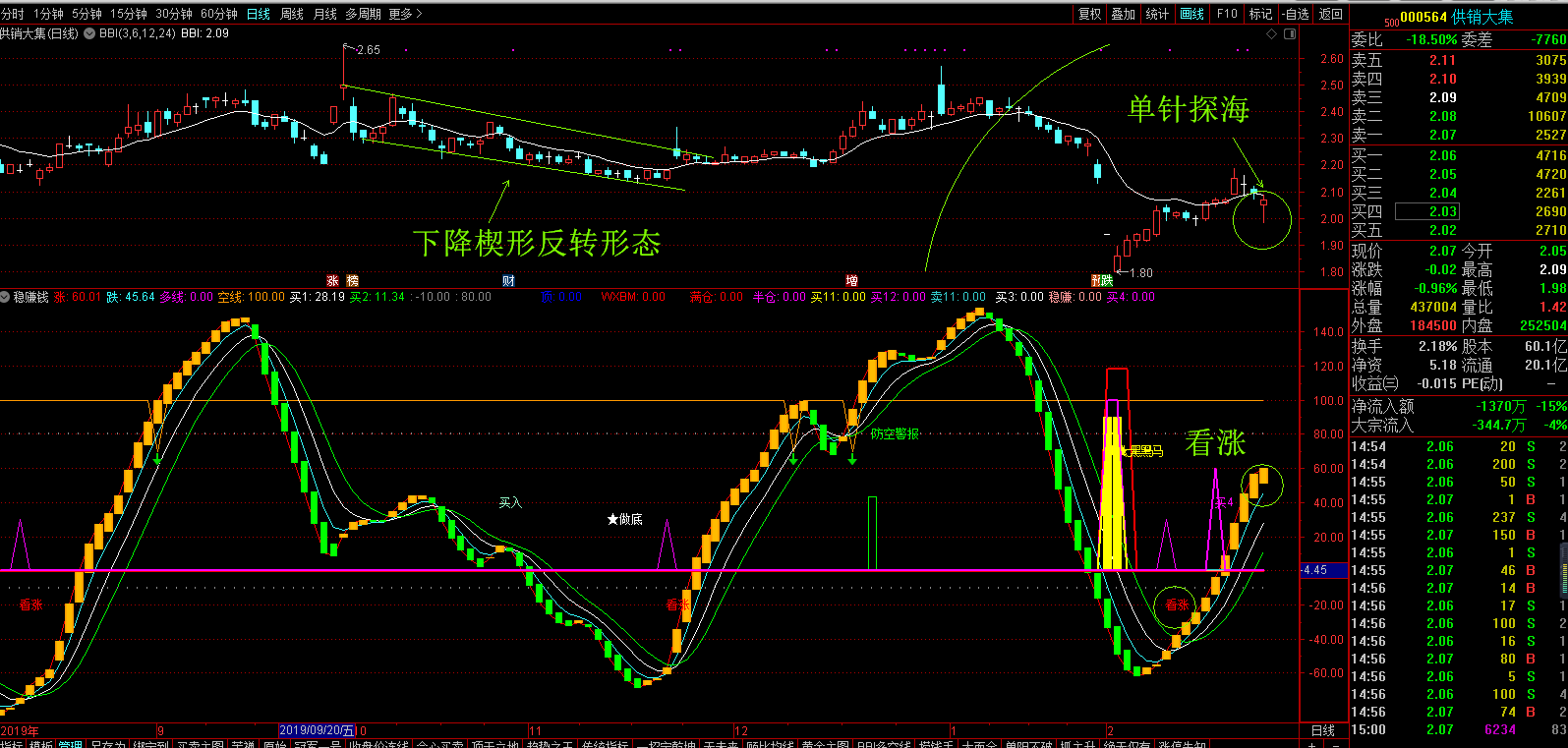Toggle the 画线 drawing tool

pos(1192,14)
